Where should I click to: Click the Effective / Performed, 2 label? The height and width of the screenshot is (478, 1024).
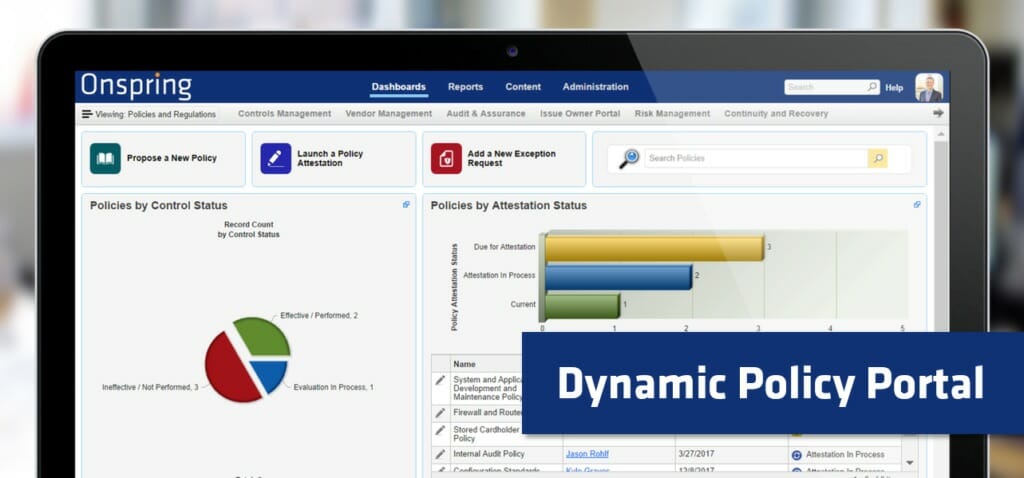pyautogui.click(x=319, y=315)
